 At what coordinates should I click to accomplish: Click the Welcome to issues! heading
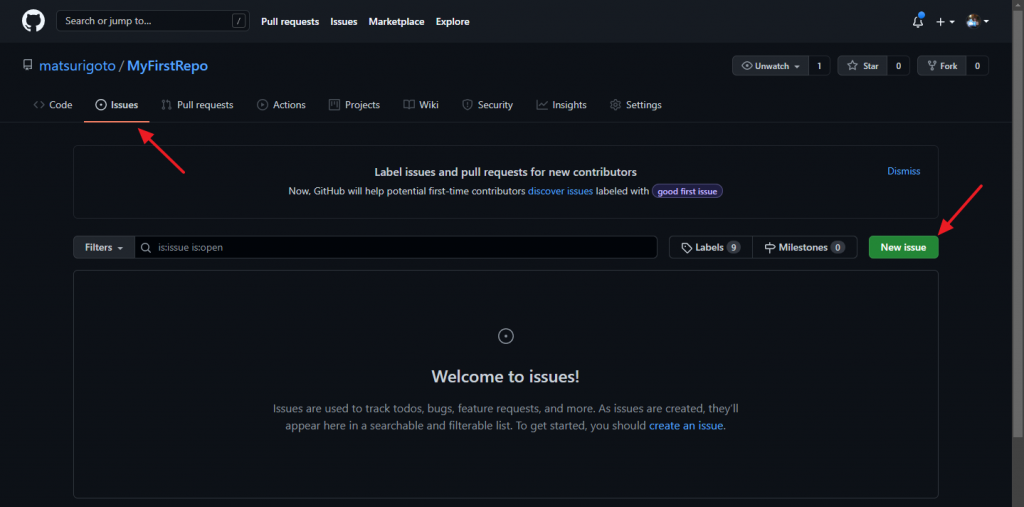point(505,377)
